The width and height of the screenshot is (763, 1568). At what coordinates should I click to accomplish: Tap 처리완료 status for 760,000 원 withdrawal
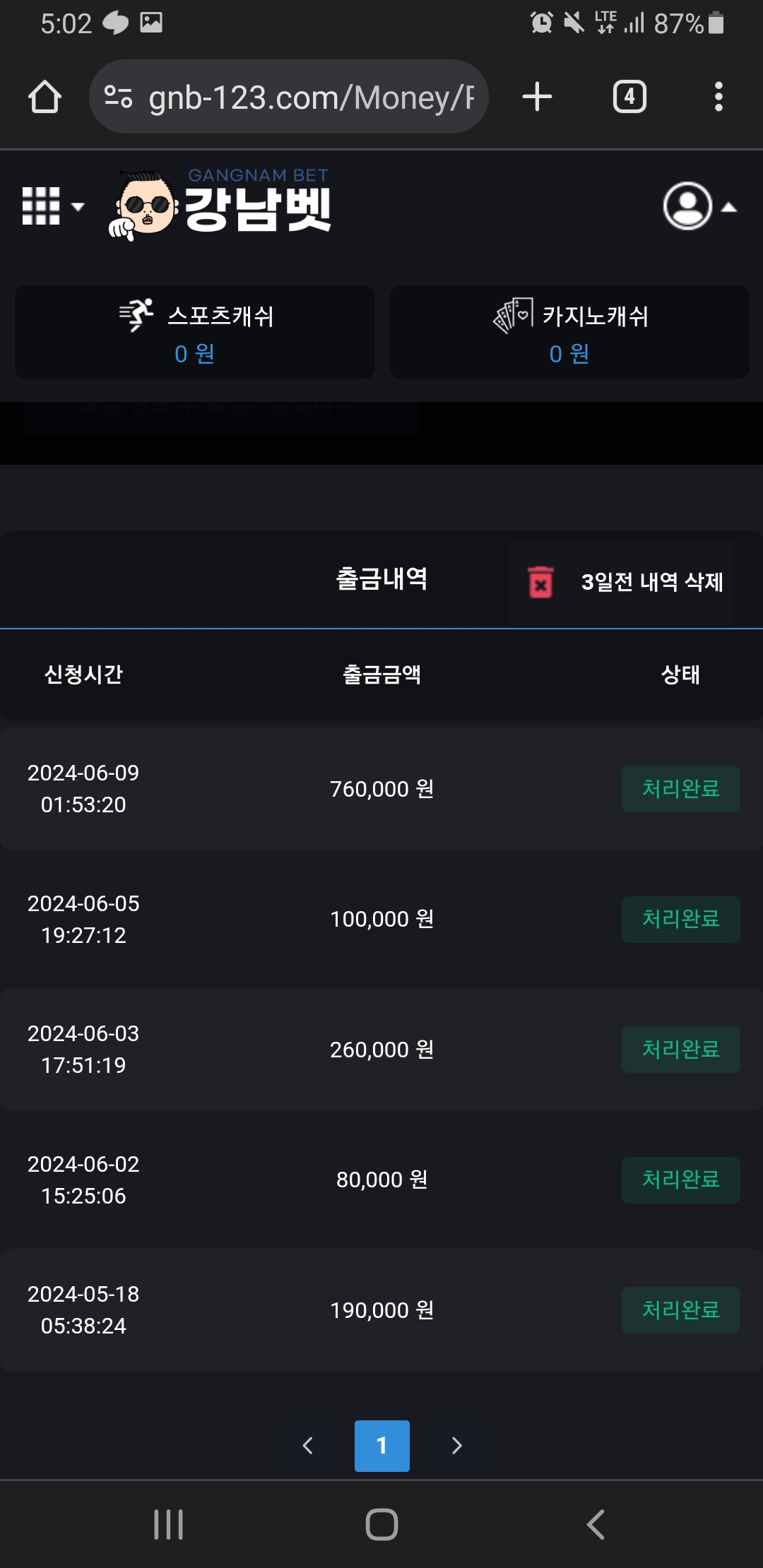(x=680, y=789)
